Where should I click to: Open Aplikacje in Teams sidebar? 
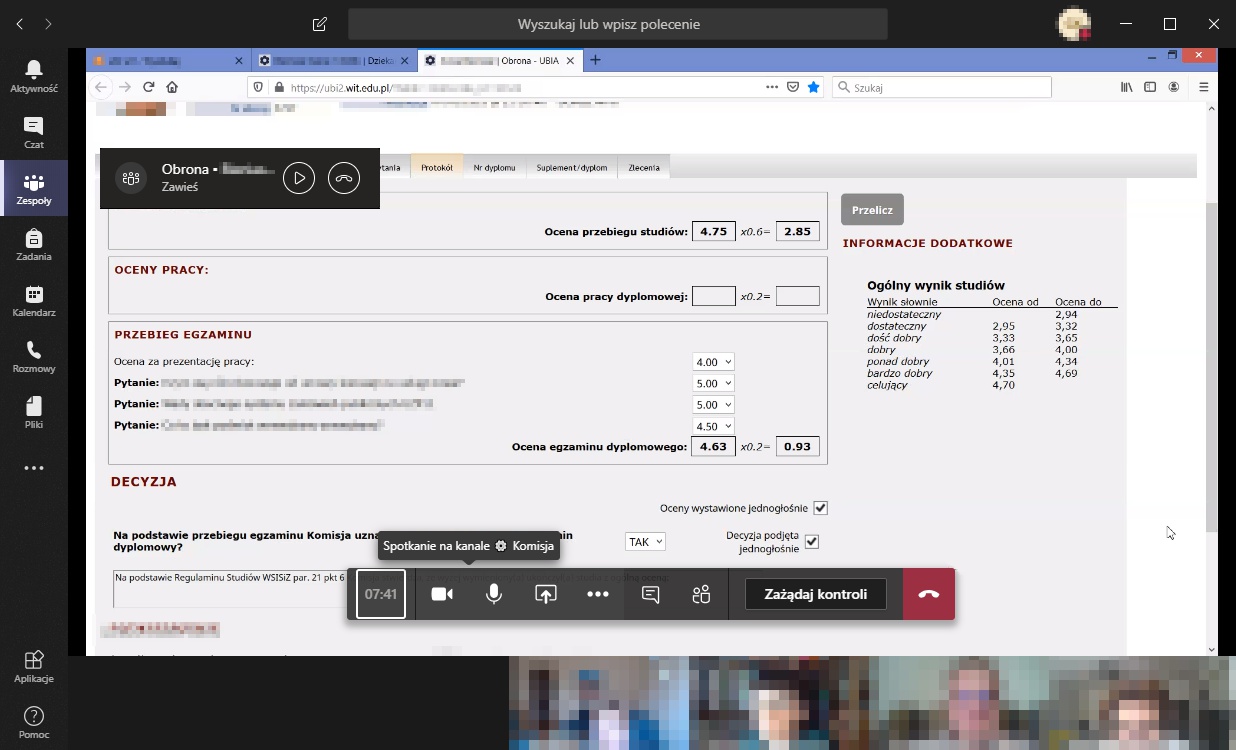pyautogui.click(x=34, y=666)
